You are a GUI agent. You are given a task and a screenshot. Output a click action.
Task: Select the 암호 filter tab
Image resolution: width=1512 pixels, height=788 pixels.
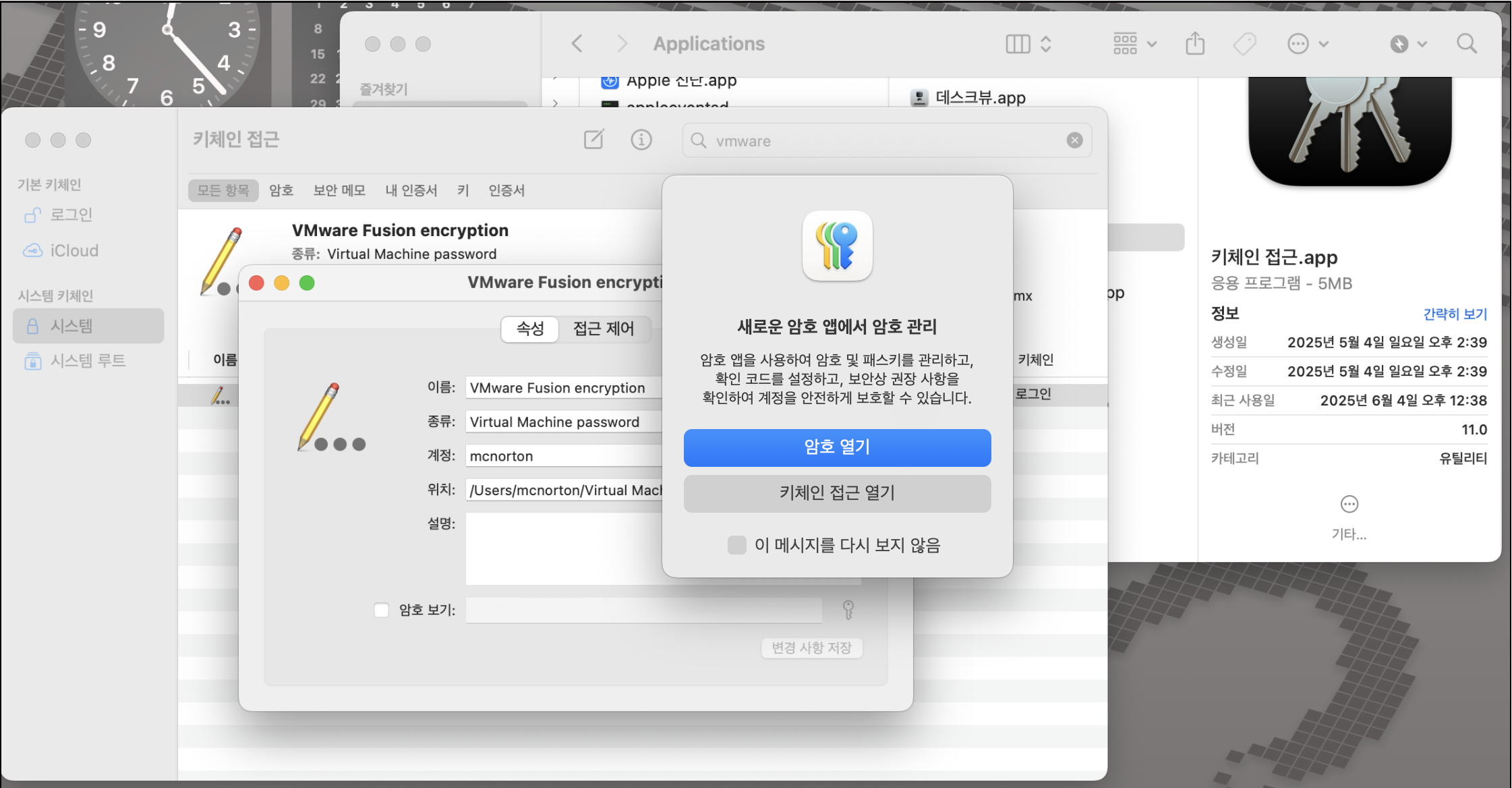pos(281,190)
